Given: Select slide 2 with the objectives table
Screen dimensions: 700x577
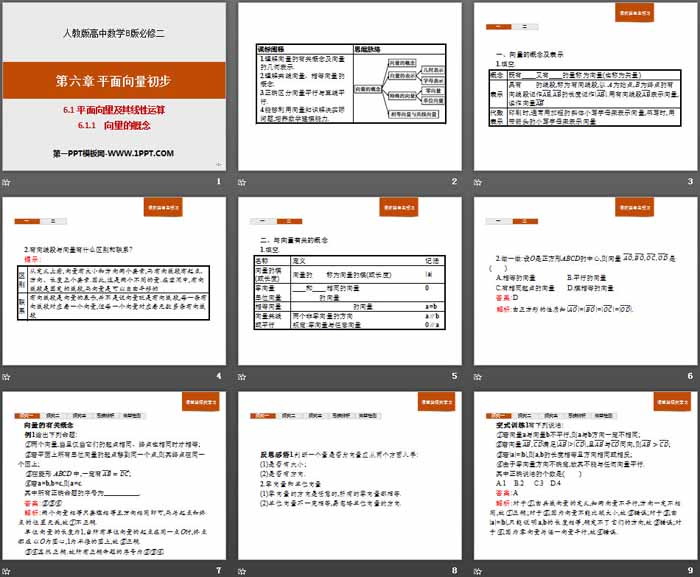Looking at the screenshot, I should point(350,87).
